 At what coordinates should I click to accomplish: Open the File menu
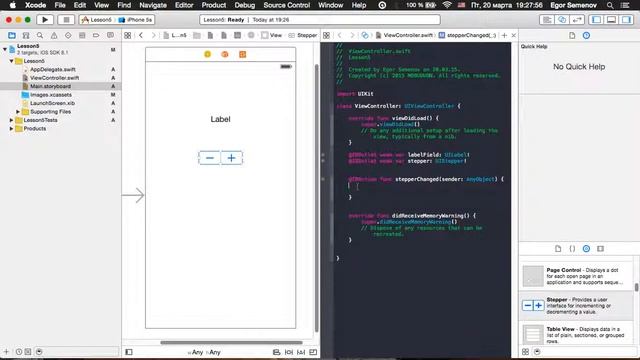point(60,5)
